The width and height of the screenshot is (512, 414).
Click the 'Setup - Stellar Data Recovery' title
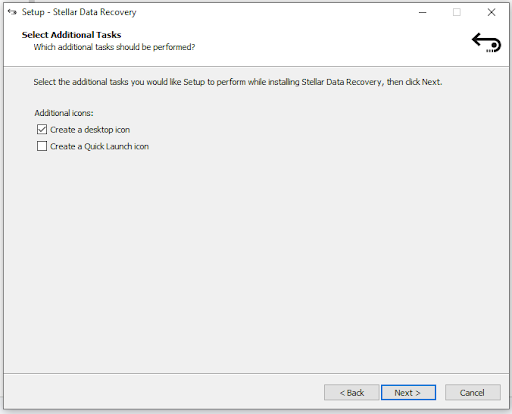(79, 12)
